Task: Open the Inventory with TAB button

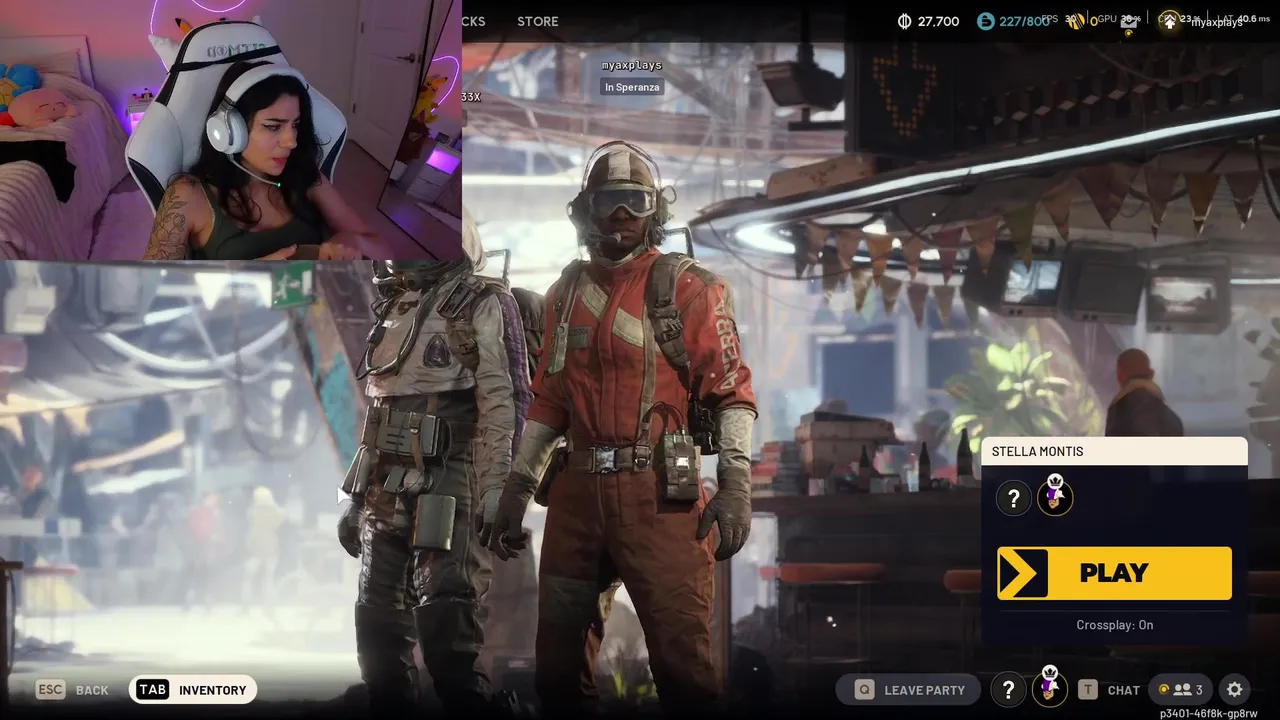Action: [x=193, y=690]
